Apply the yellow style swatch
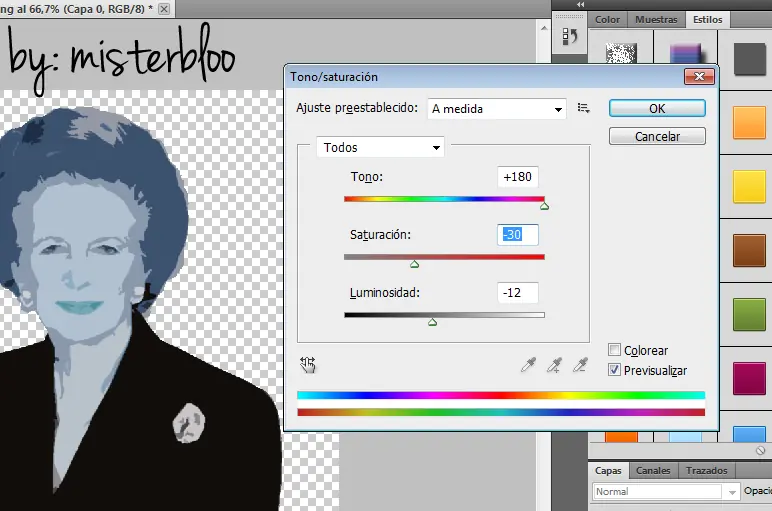This screenshot has width=772, height=511. tap(749, 187)
